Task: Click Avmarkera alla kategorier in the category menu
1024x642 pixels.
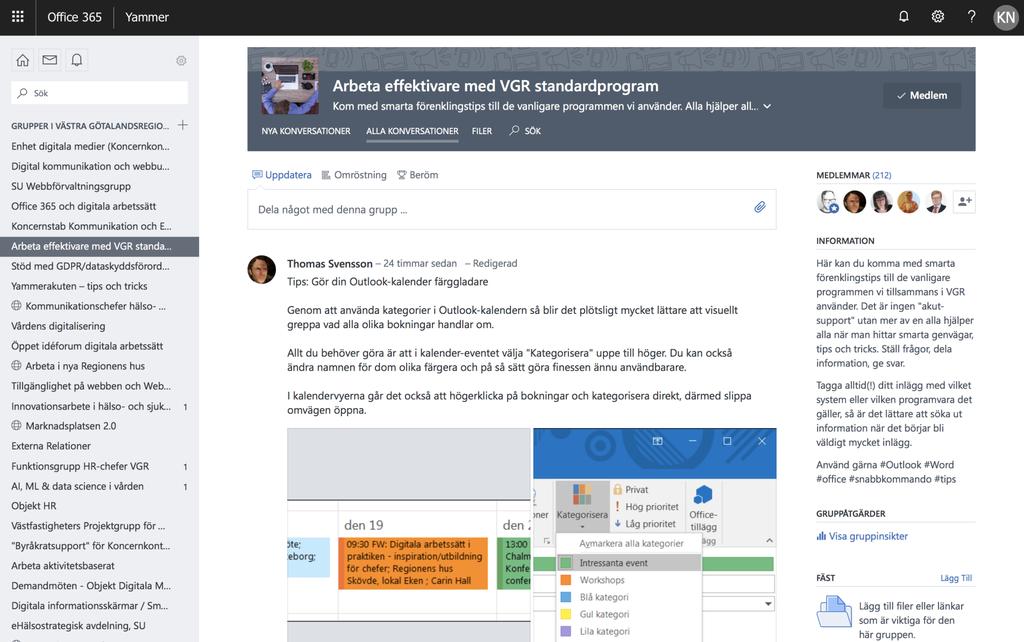Action: 631,543
